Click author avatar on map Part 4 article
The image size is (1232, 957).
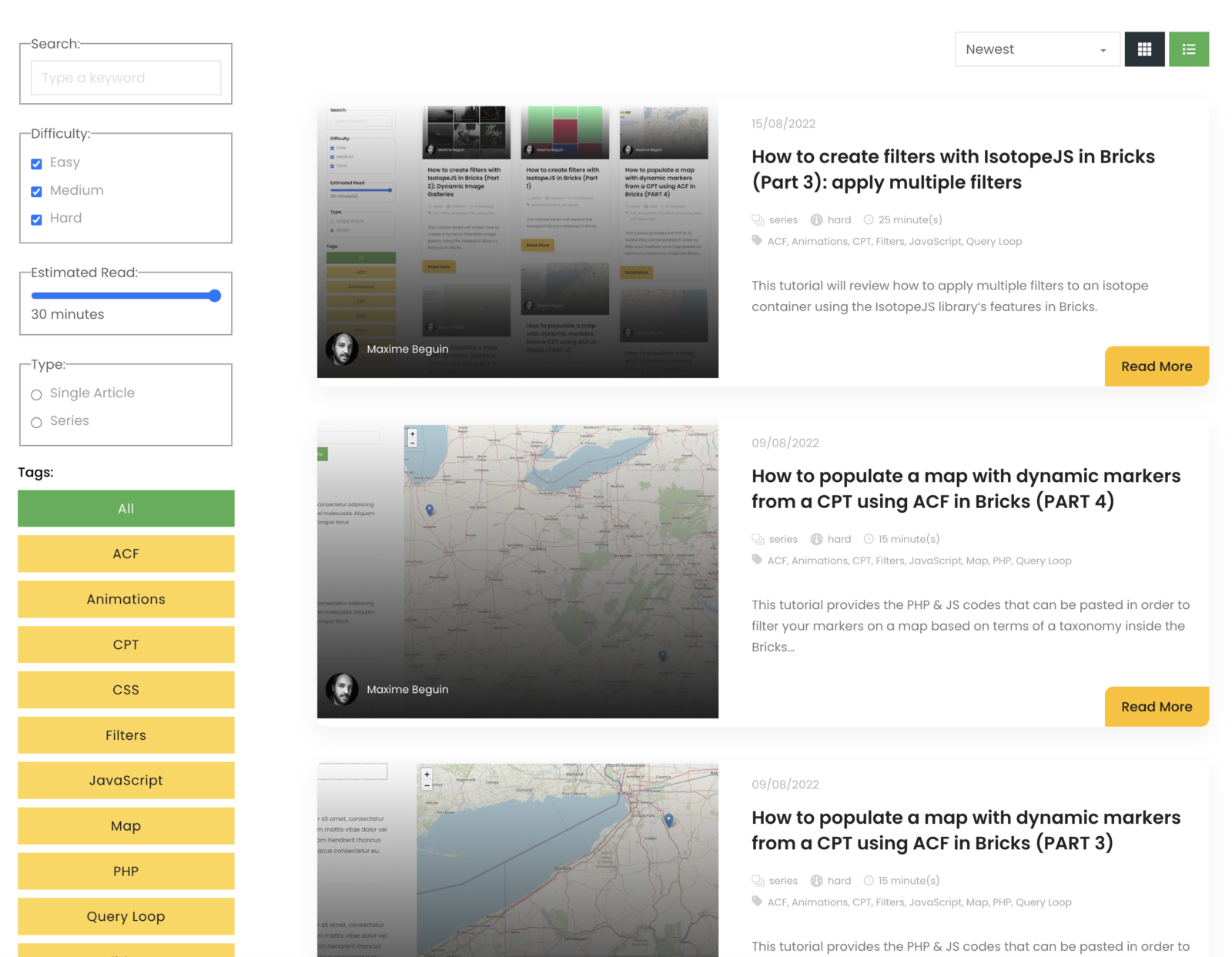pyautogui.click(x=342, y=689)
